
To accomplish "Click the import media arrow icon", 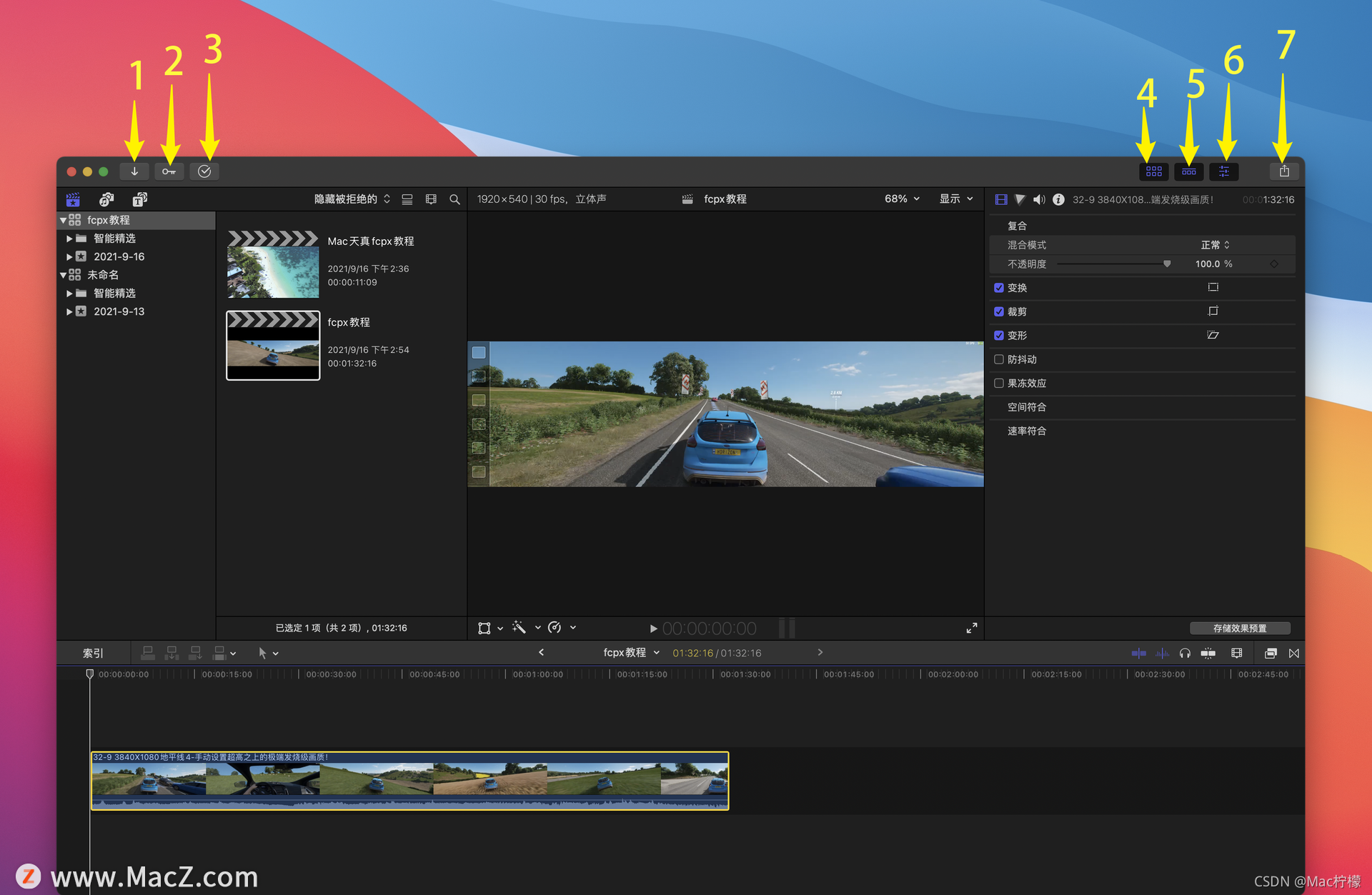I will point(134,171).
